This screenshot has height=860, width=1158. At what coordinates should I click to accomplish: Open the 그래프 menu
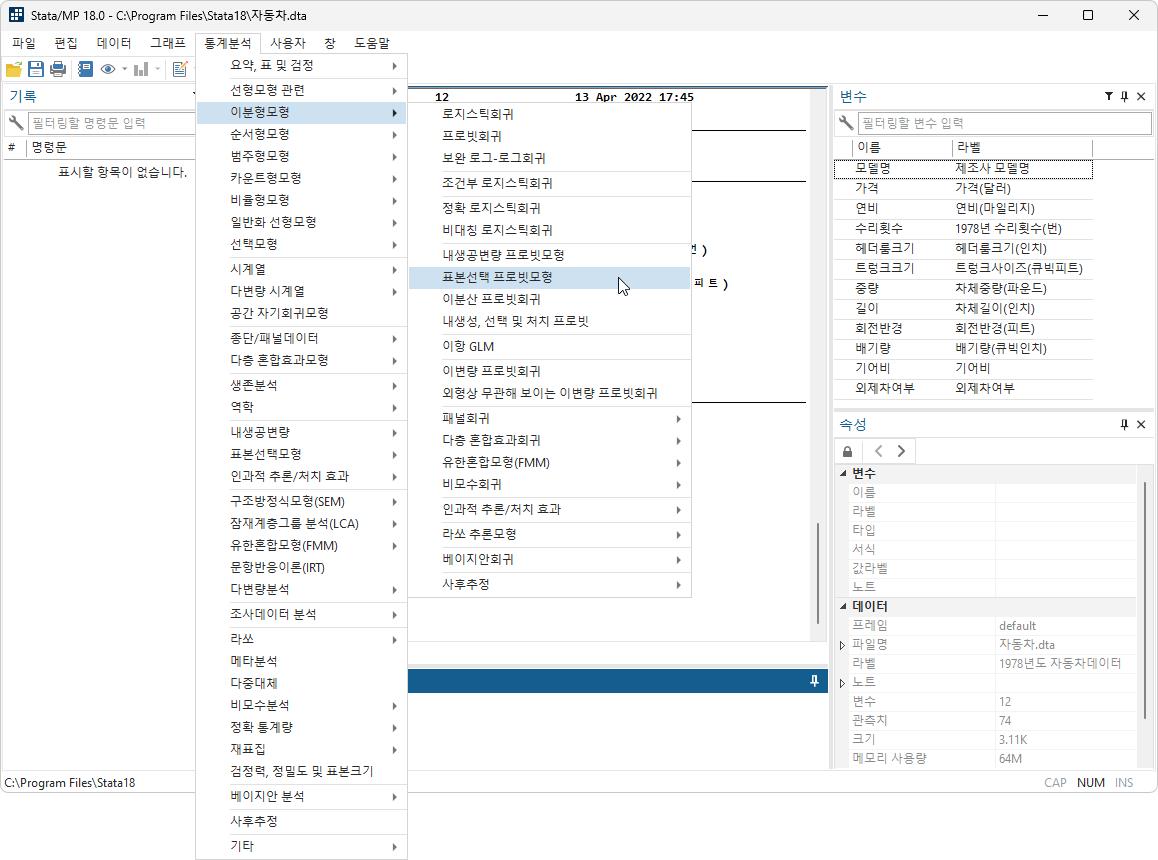(x=168, y=43)
